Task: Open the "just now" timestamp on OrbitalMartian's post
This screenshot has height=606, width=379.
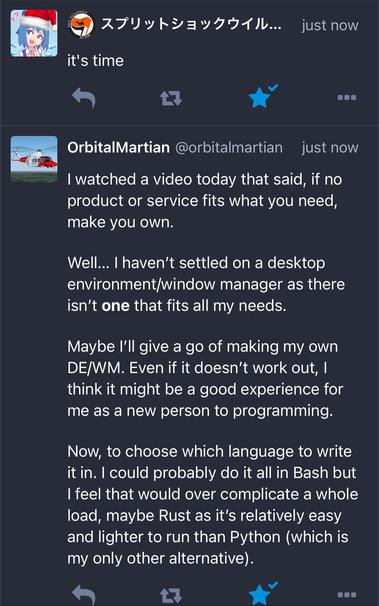Action: [x=330, y=148]
